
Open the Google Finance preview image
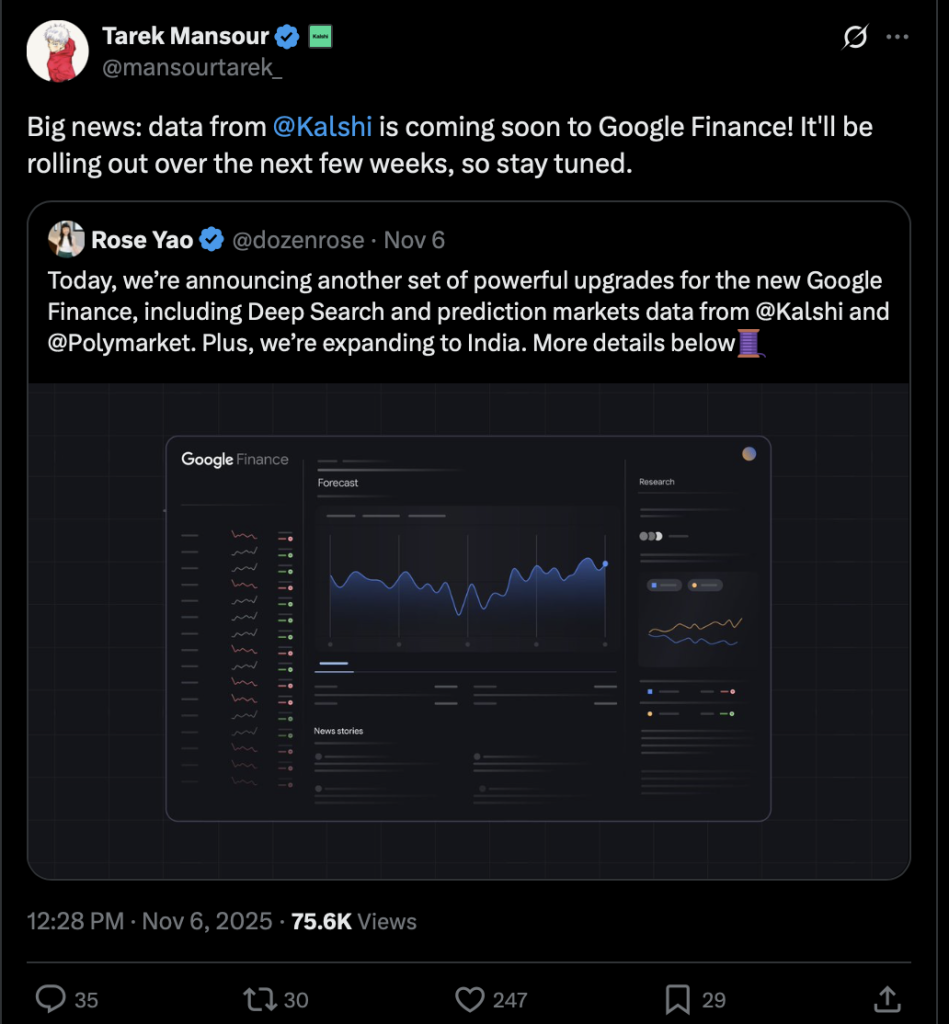click(468, 630)
